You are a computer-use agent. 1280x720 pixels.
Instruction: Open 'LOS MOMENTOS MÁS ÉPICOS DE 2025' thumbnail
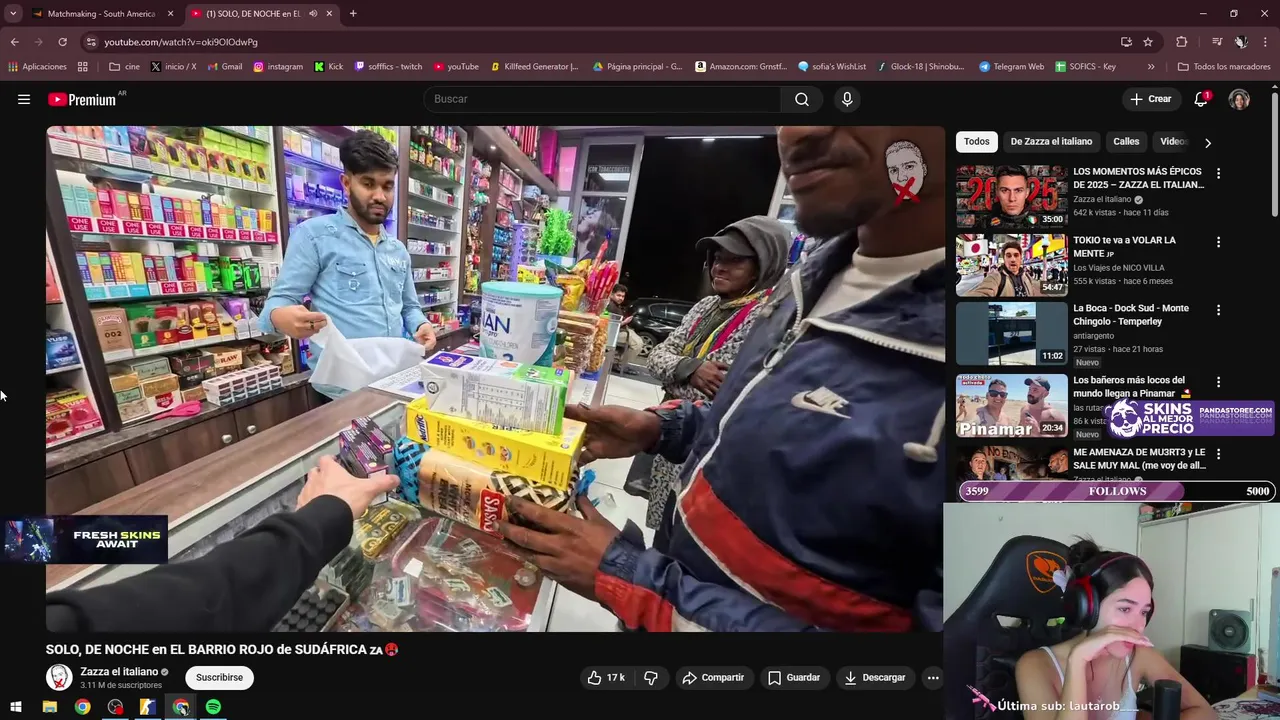pyautogui.click(x=1011, y=196)
